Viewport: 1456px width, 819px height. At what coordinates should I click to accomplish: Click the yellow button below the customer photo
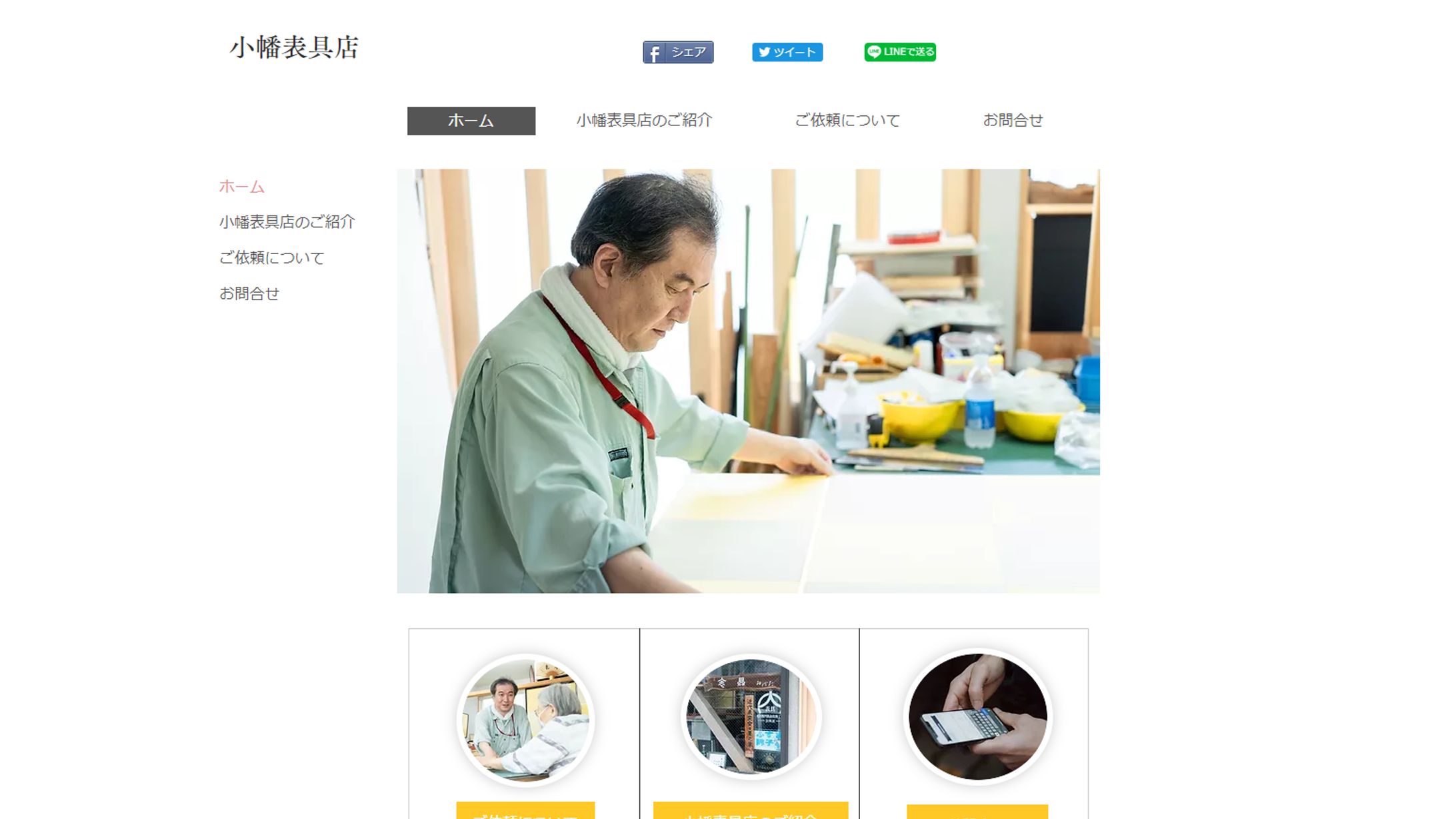click(x=525, y=810)
